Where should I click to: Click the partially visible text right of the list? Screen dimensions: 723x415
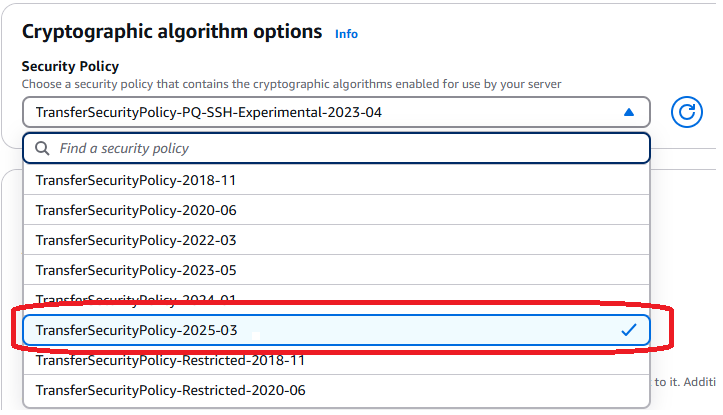point(685,382)
